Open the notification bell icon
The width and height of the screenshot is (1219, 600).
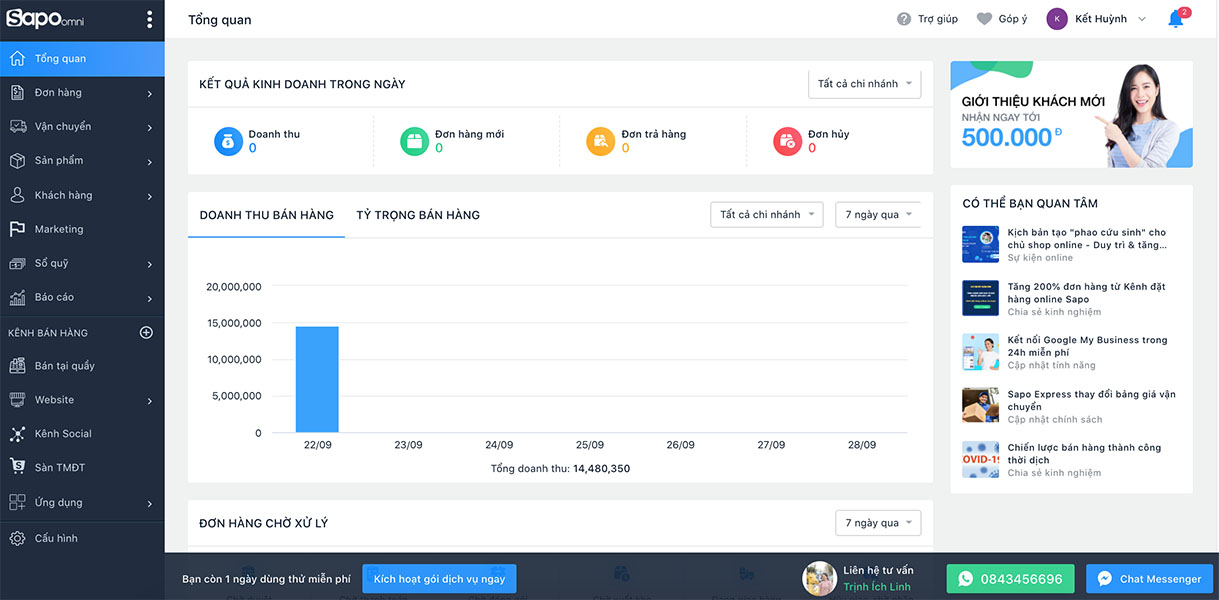(x=1175, y=19)
